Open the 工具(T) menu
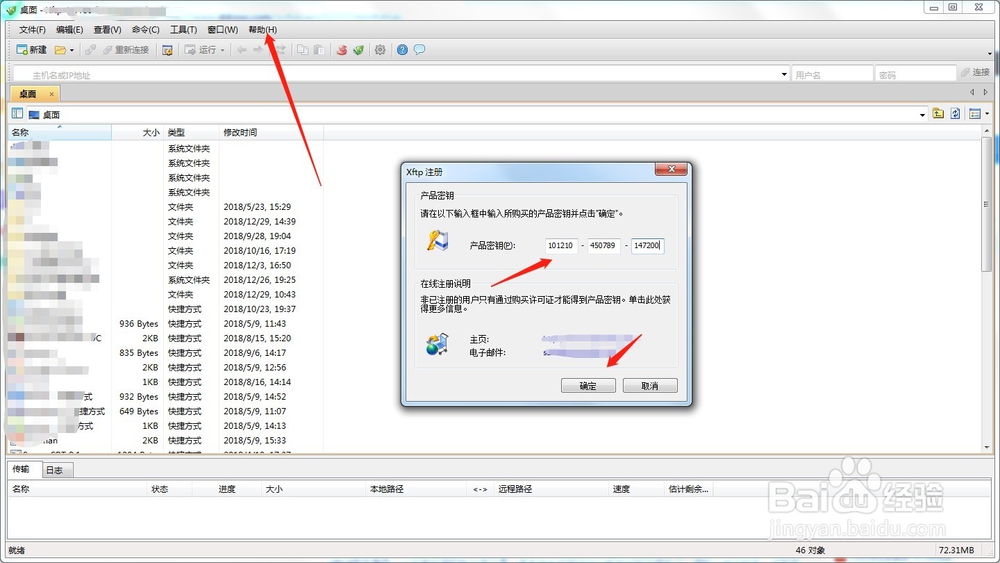The width and height of the screenshot is (1000, 563). [183, 30]
